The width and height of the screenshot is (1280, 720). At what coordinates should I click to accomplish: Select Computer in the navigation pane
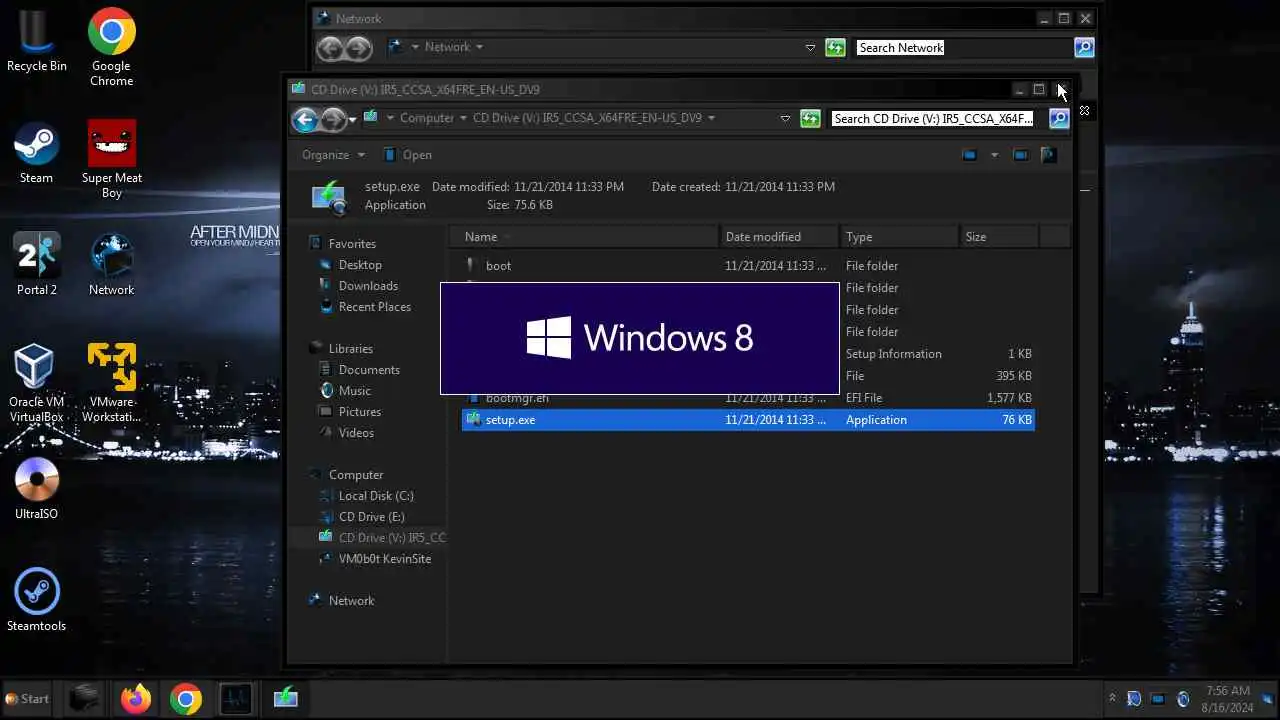tap(346, 475)
